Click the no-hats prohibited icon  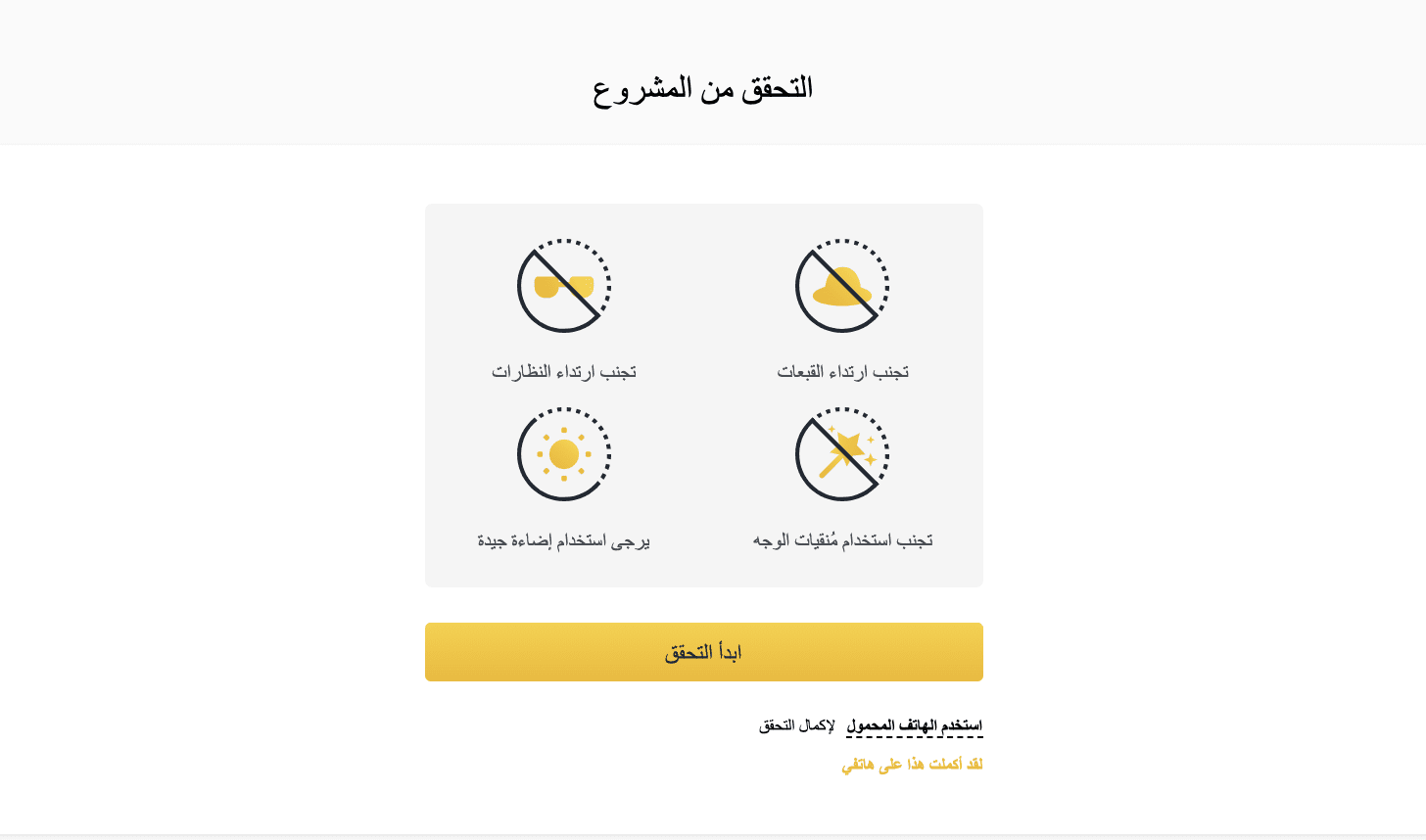[842, 286]
